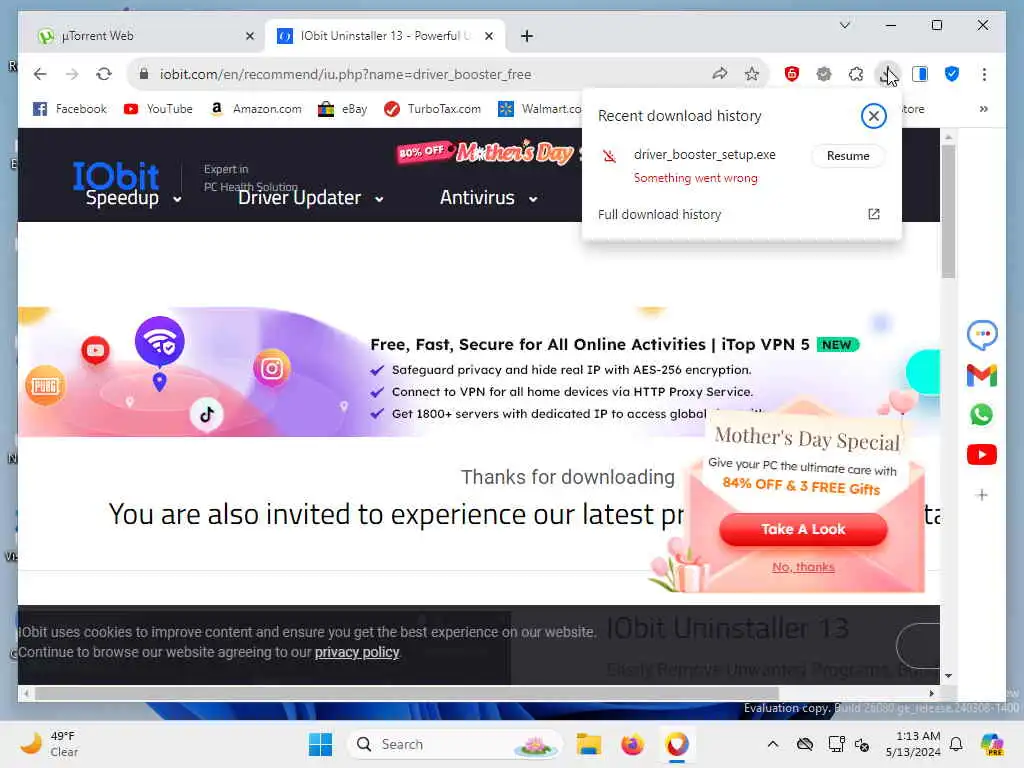The height and width of the screenshot is (768, 1024).
Task: Open the Windows Start menu
Action: click(x=320, y=744)
